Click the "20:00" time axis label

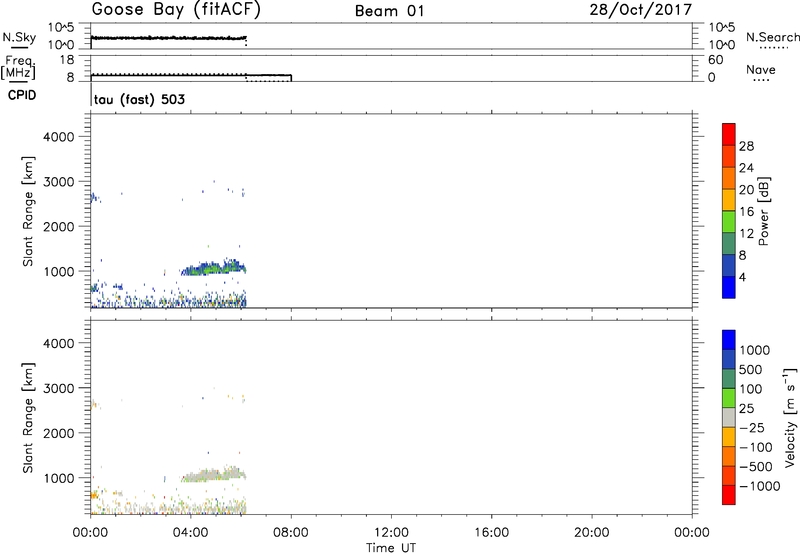(591, 533)
